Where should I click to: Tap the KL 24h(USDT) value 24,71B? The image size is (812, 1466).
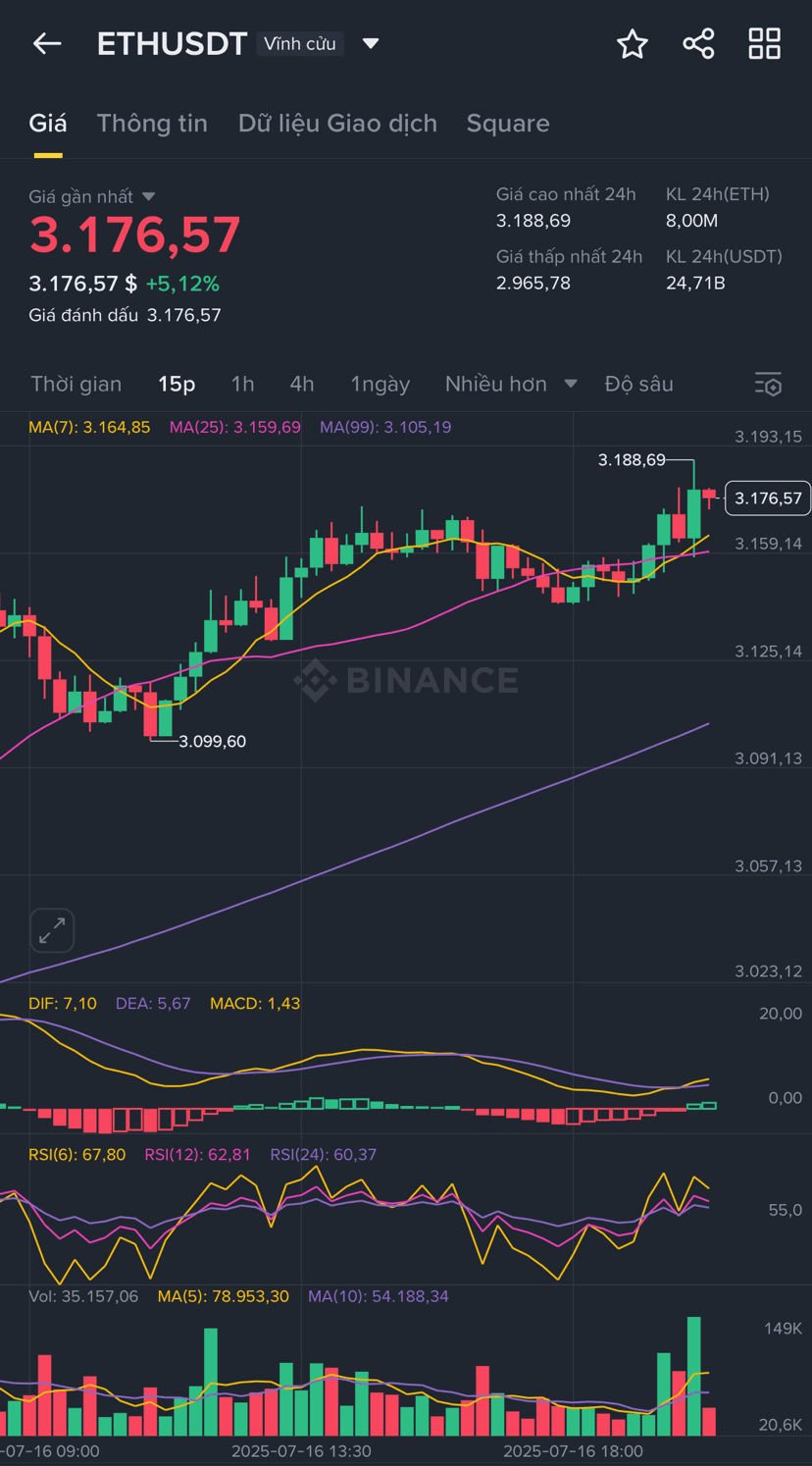695,283
